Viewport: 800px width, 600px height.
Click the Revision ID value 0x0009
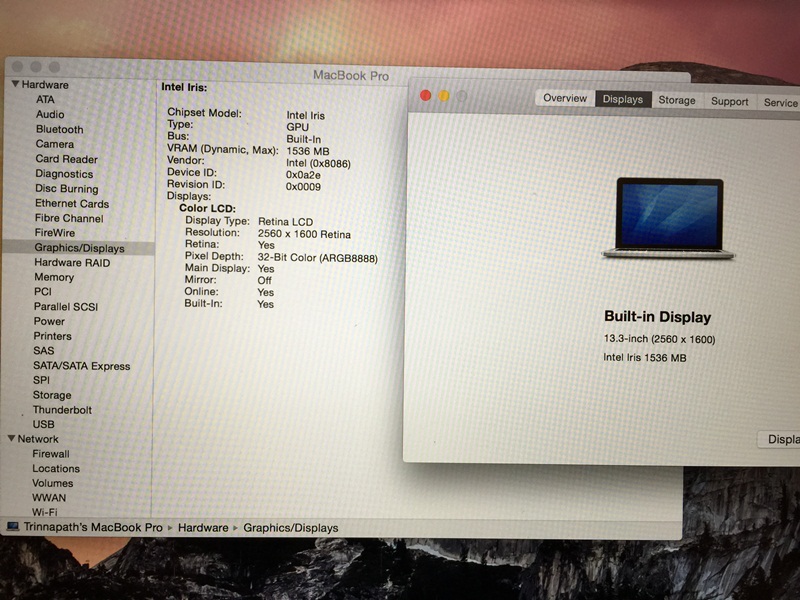coord(303,187)
